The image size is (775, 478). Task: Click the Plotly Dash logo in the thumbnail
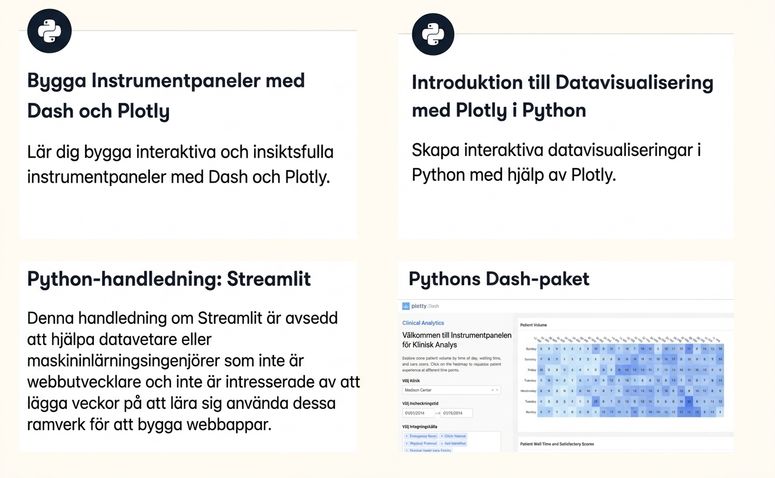coord(421,306)
